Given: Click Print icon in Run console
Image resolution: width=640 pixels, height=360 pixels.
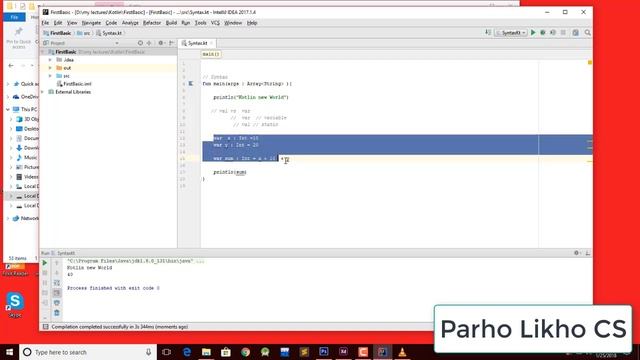Looking at the screenshot, I should point(57,303).
